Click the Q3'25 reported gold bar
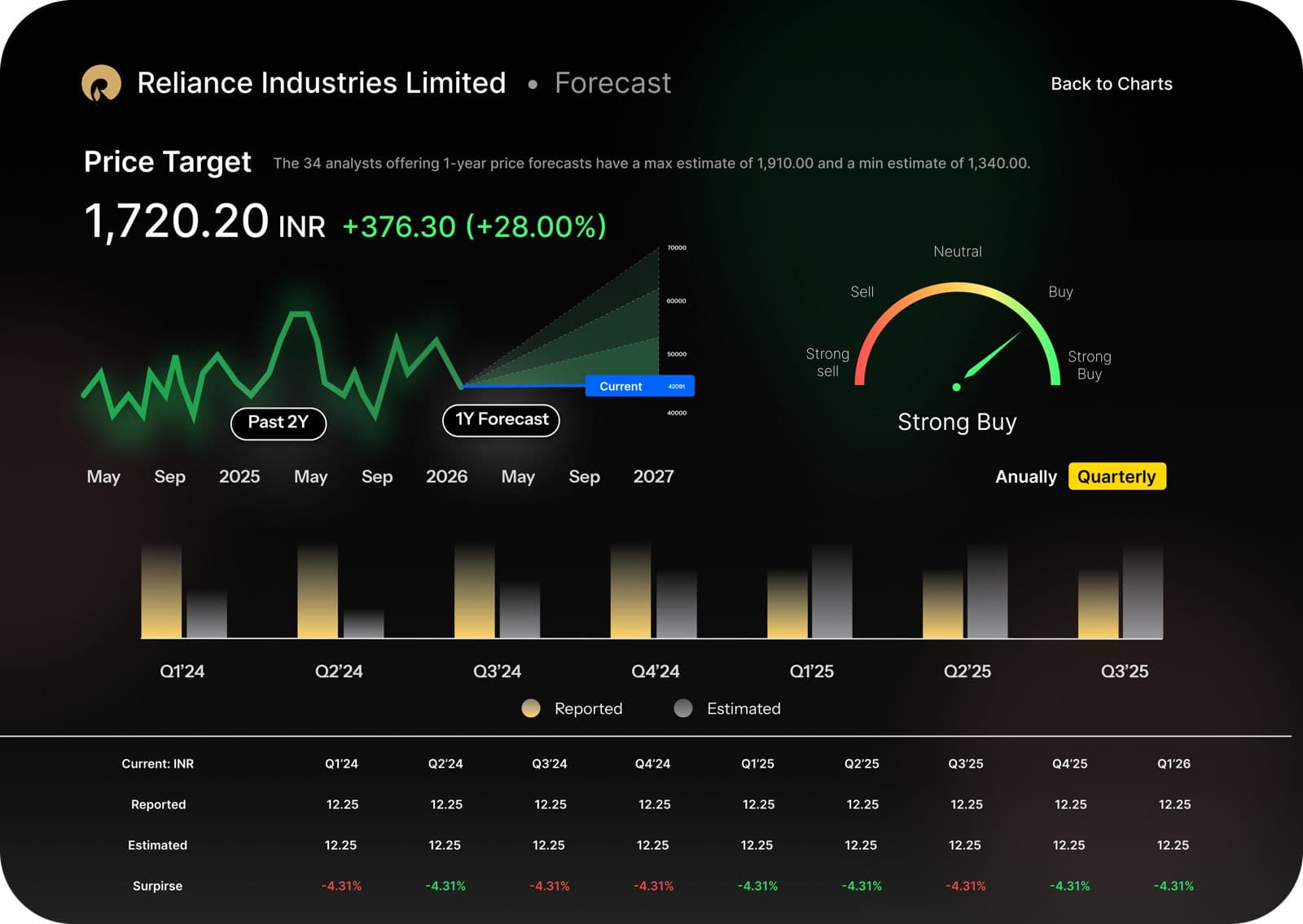Image resolution: width=1303 pixels, height=924 pixels. pos(1099,603)
